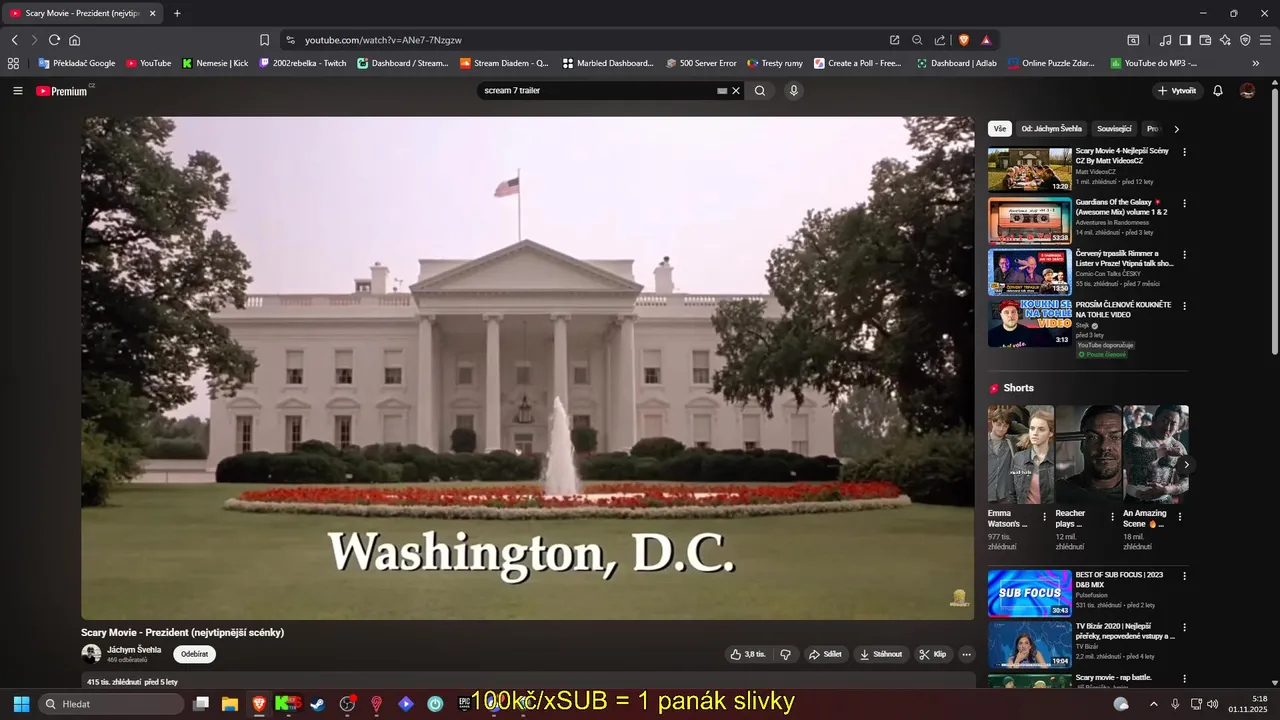
Task: Click the address bar URL
Action: 383,40
